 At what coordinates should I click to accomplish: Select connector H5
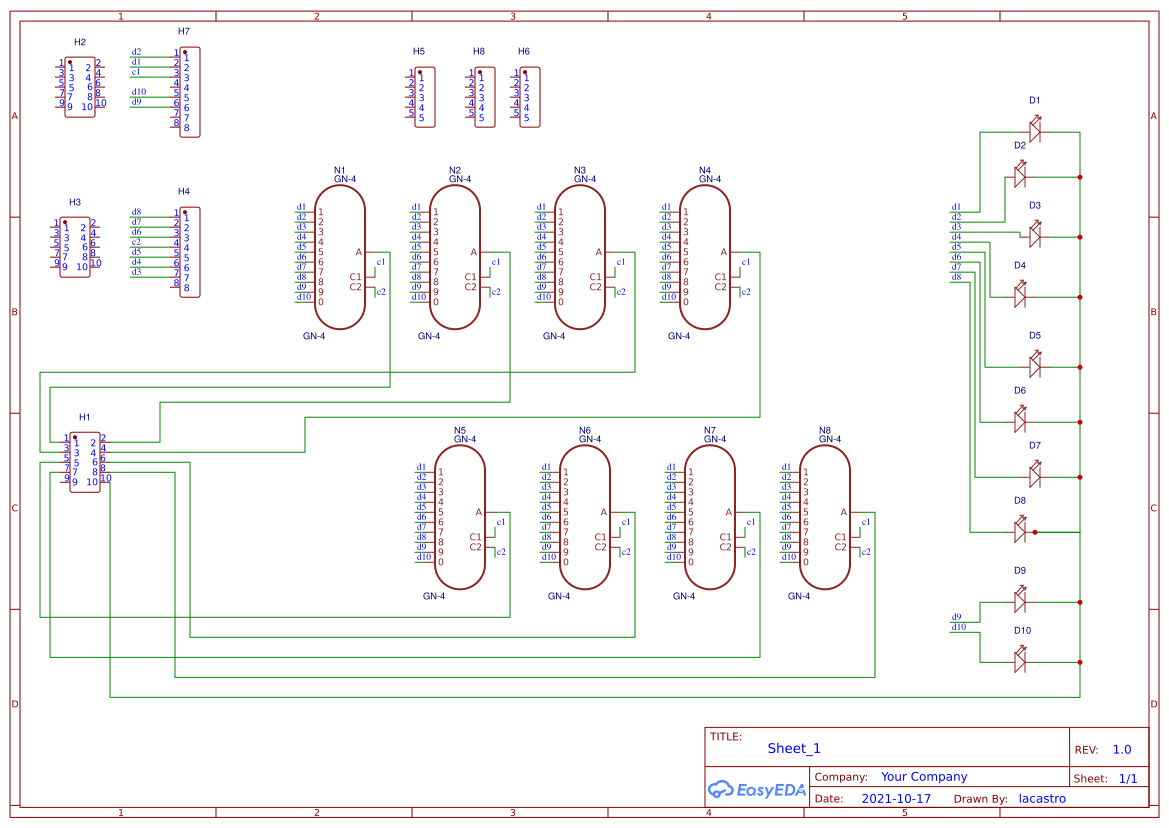point(424,97)
